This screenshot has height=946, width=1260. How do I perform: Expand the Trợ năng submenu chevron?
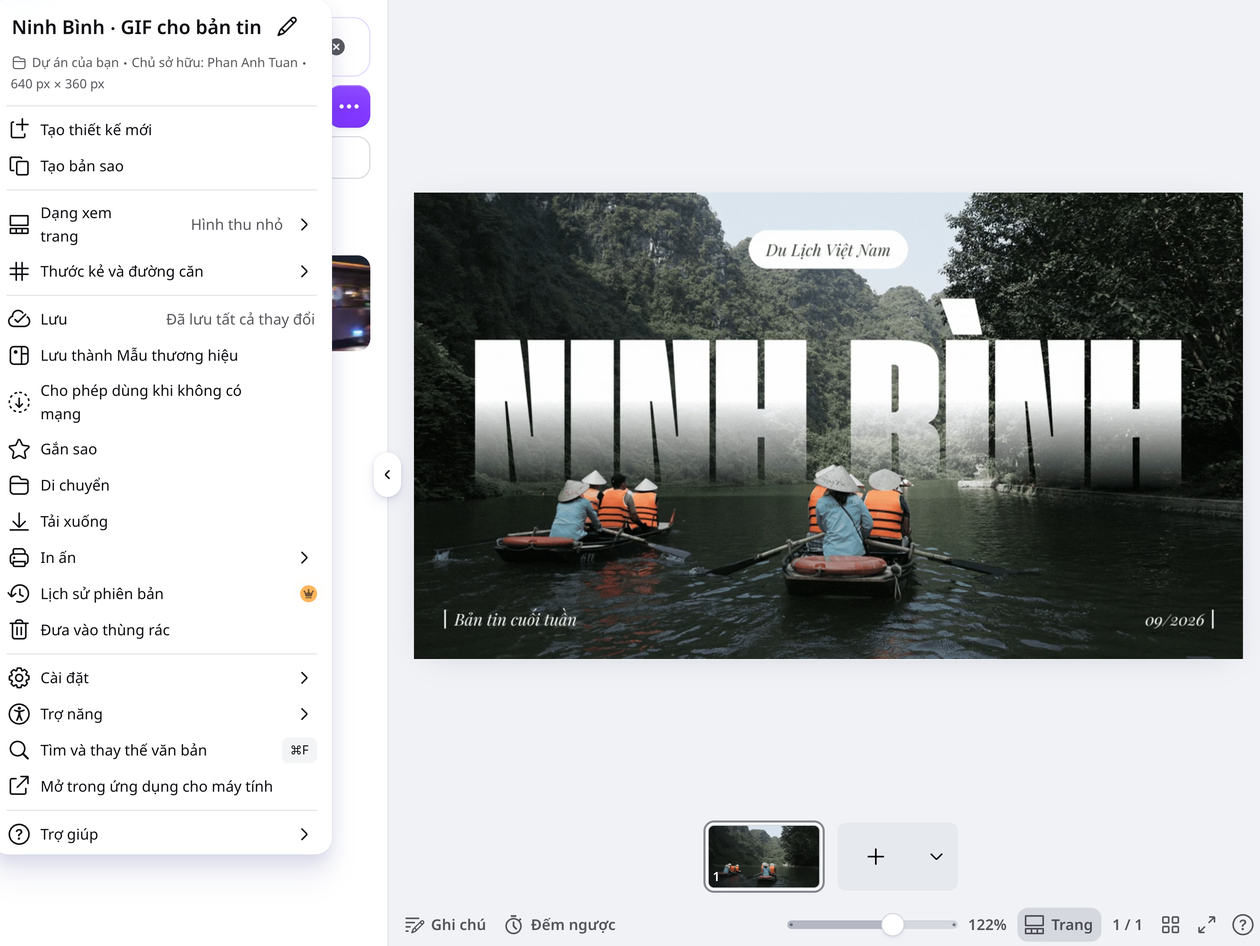(x=305, y=714)
